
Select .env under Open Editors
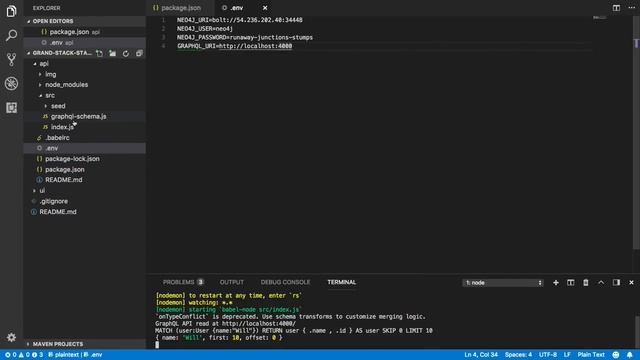click(x=84, y=42)
